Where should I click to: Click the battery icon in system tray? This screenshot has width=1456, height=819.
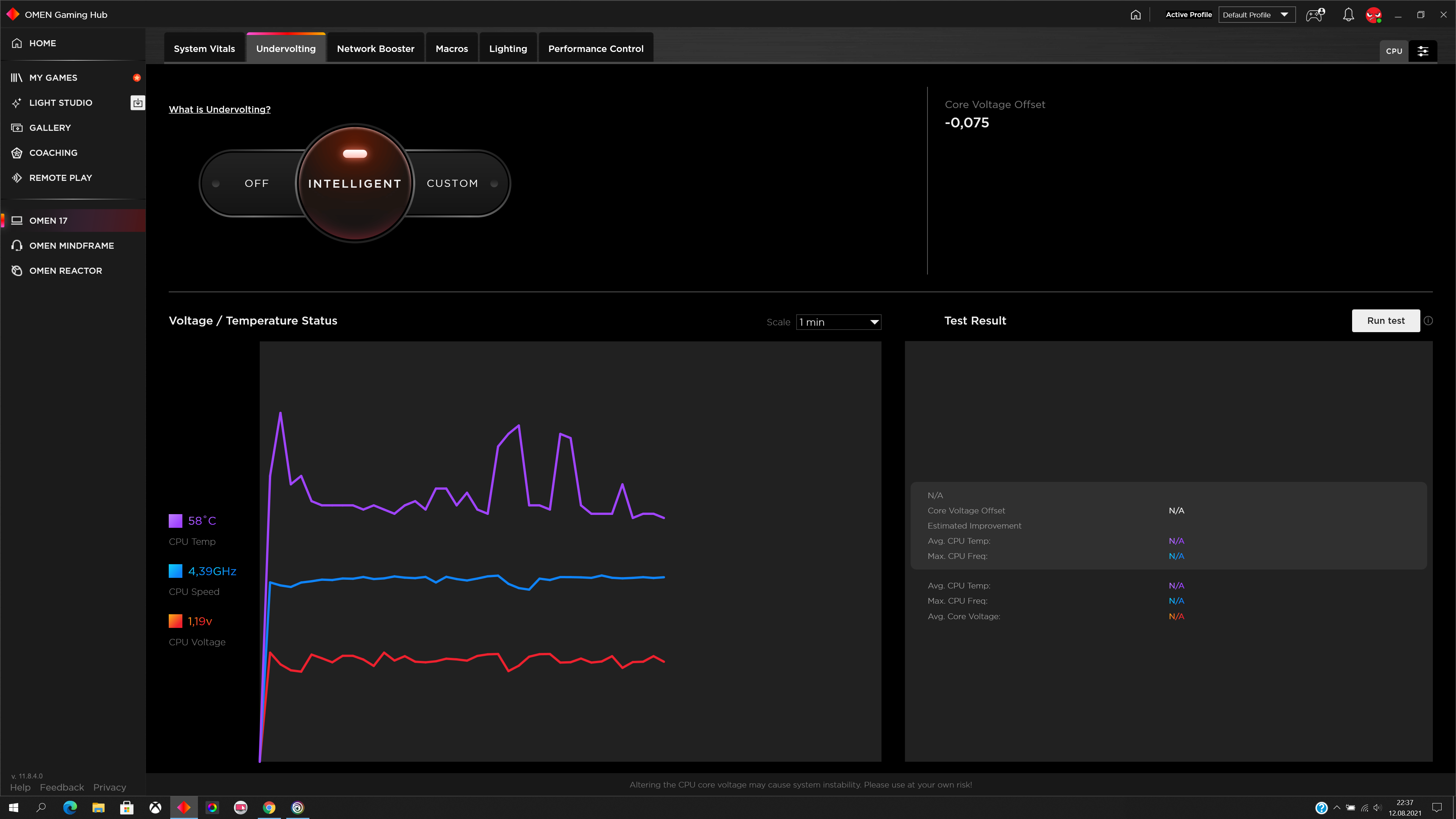[1350, 808]
